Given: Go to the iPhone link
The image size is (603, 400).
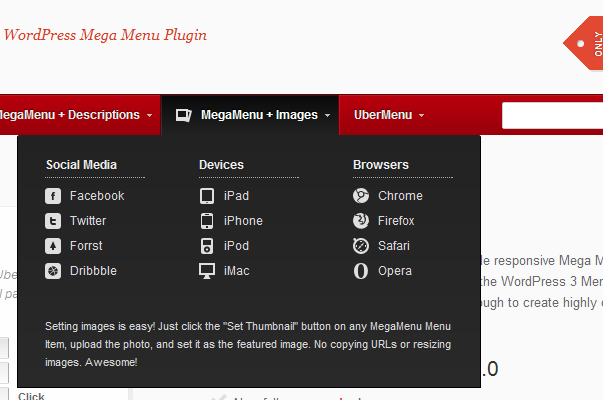Looking at the screenshot, I should coord(243,221).
